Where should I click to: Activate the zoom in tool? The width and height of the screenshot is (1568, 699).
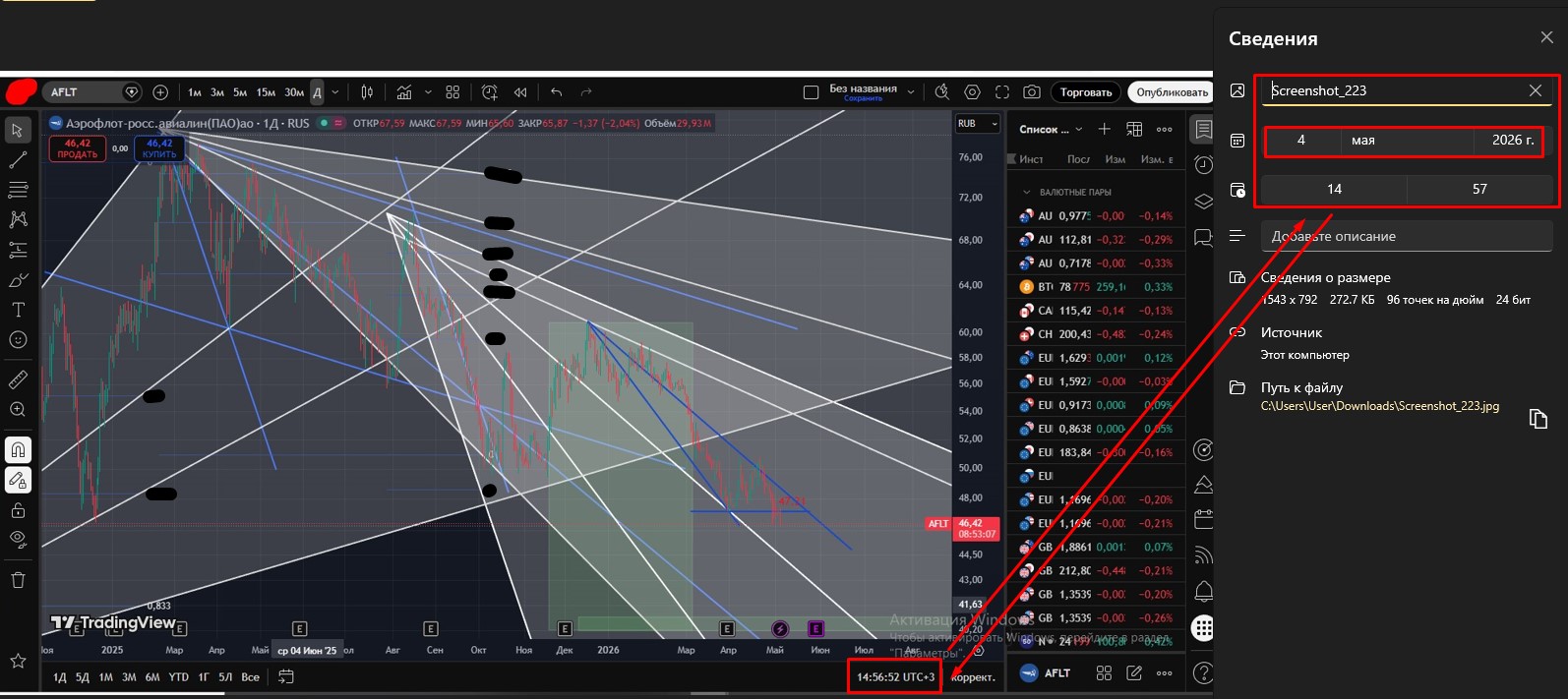pyautogui.click(x=18, y=410)
